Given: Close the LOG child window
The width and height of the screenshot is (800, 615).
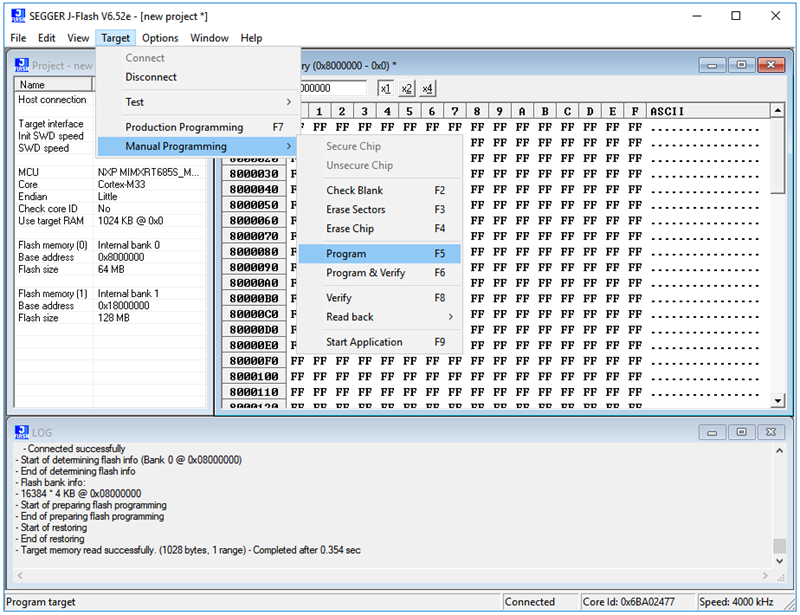Looking at the screenshot, I should [771, 432].
